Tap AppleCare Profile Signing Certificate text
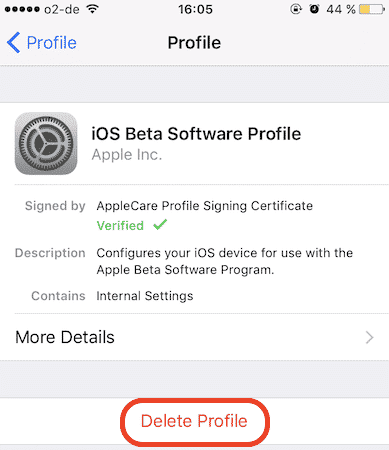 coord(205,206)
